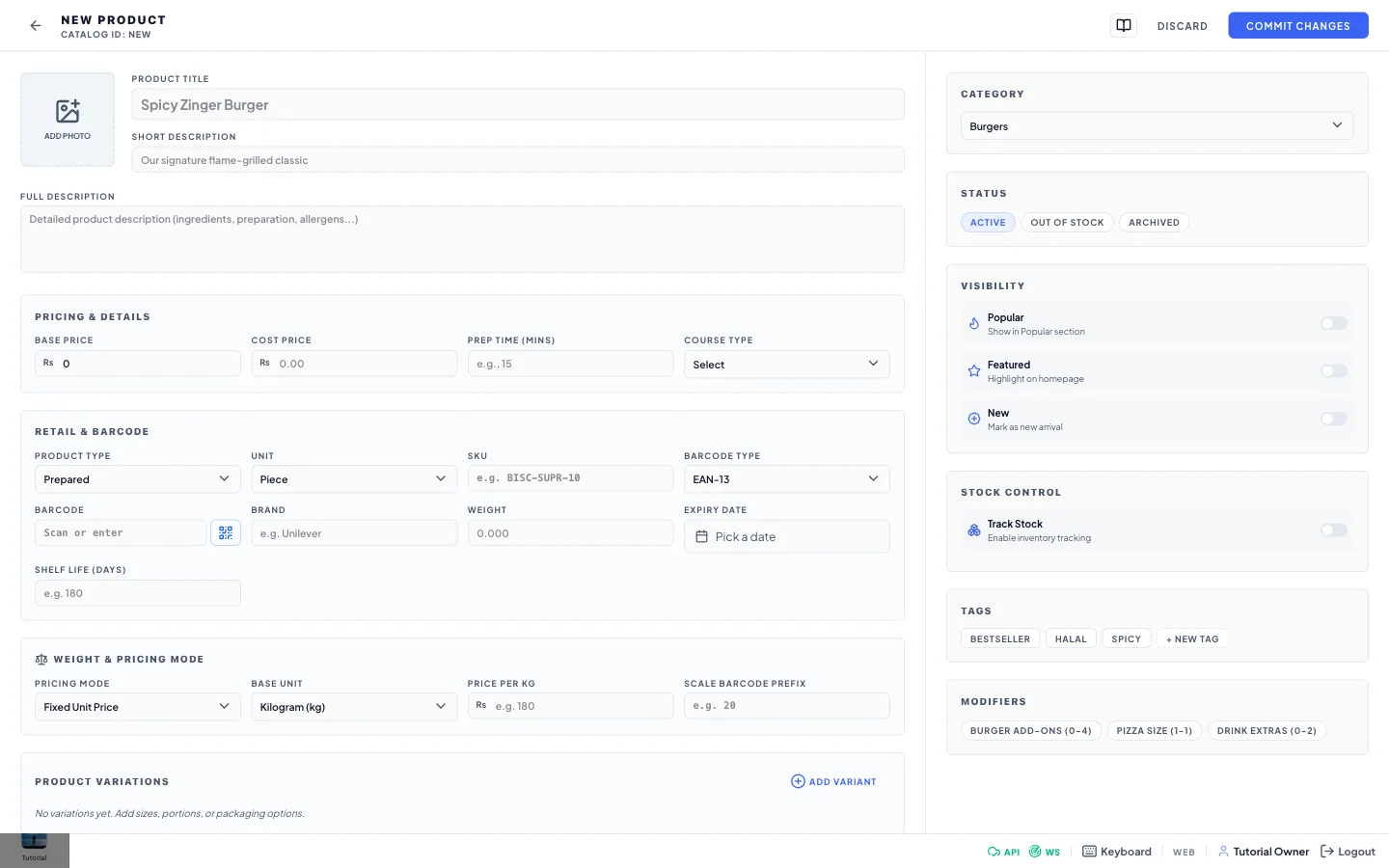Open the Base Unit Kilogram dropdown

coord(354,707)
